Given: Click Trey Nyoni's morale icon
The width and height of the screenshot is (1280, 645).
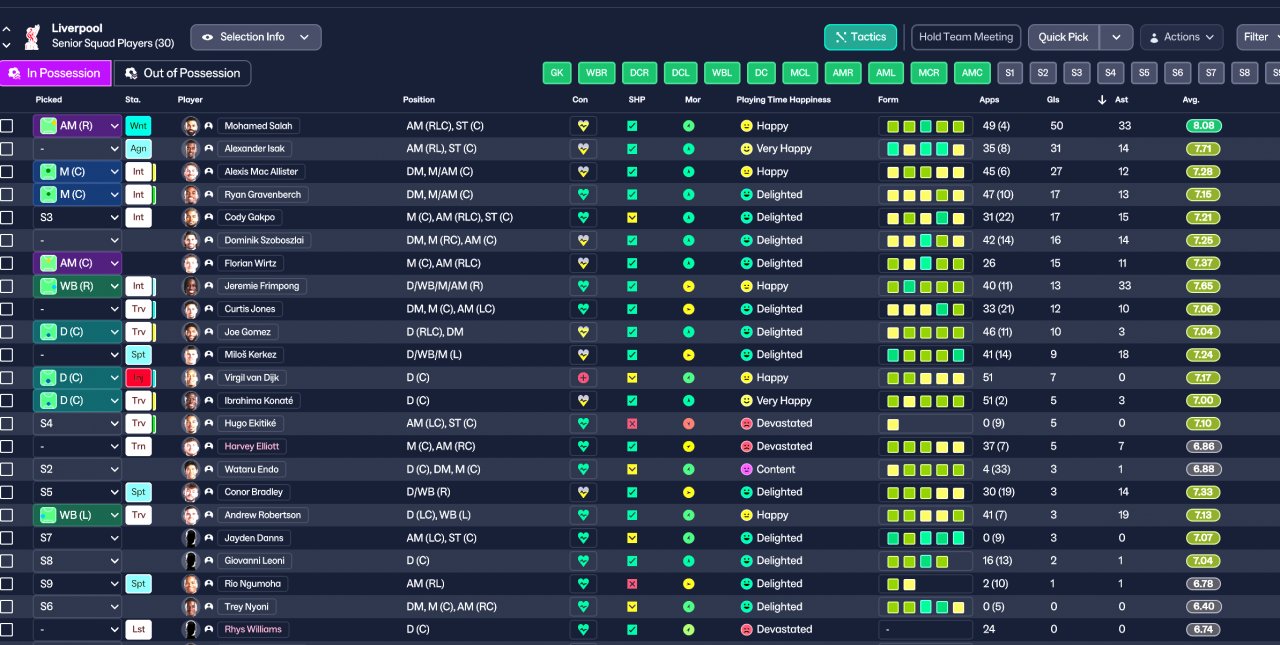Looking at the screenshot, I should point(689,606).
